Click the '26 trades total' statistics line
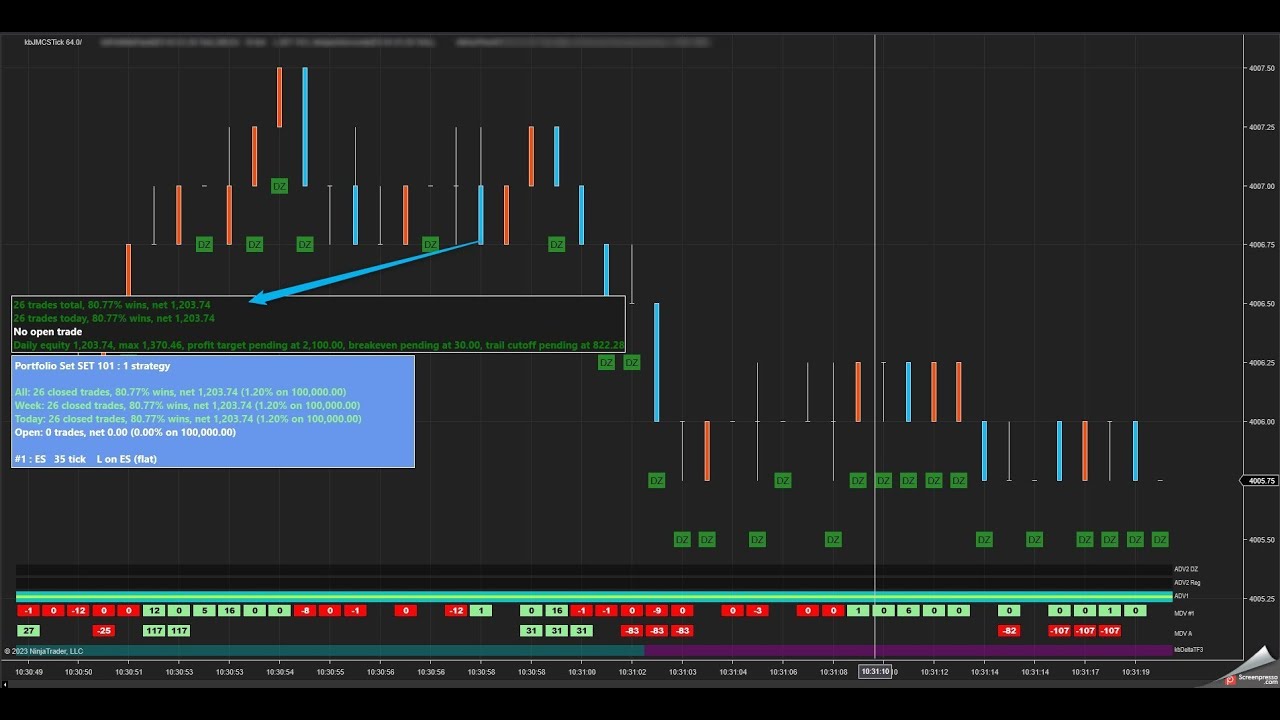 (x=112, y=304)
